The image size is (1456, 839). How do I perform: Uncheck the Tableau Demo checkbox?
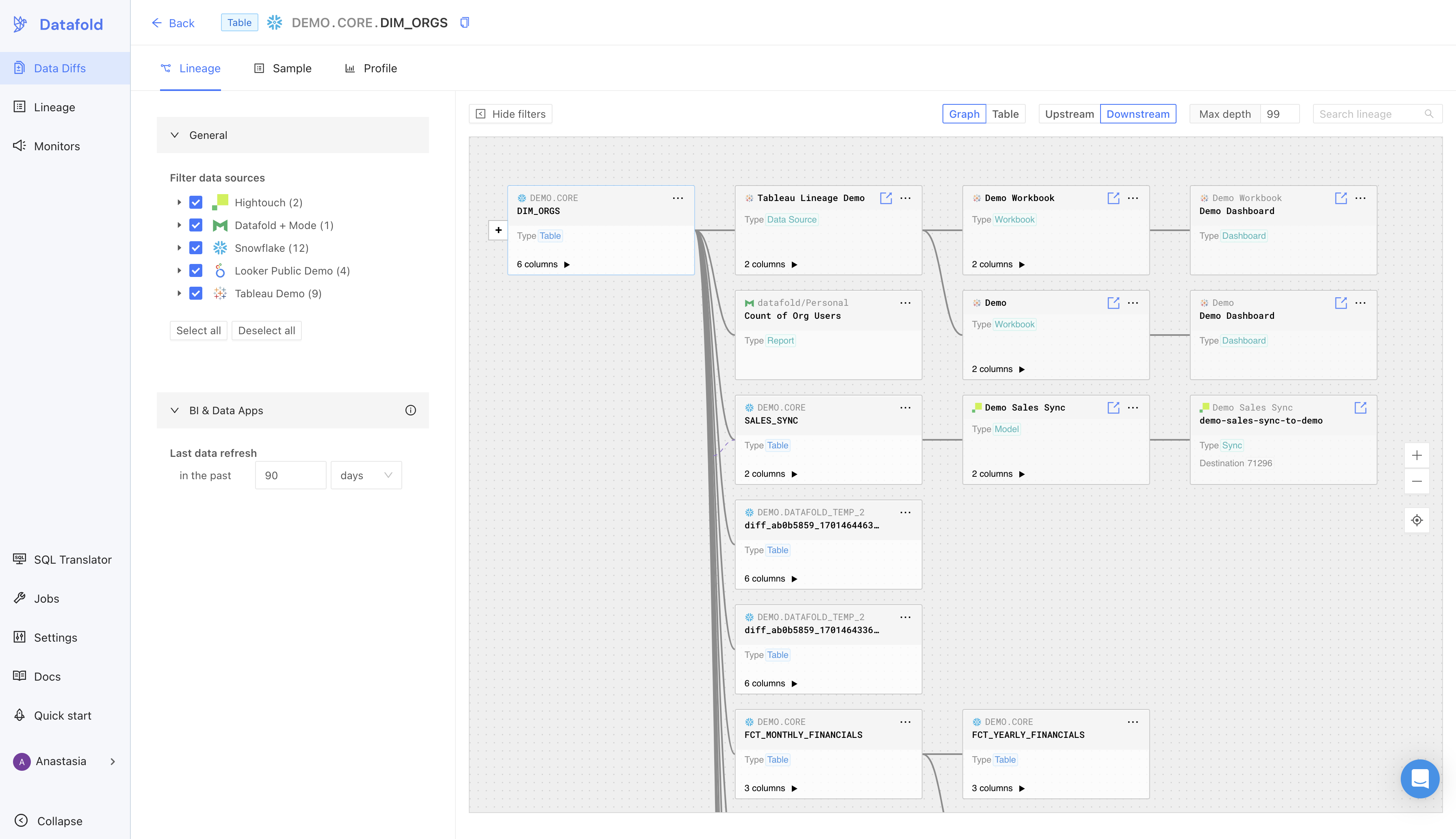tap(196, 293)
